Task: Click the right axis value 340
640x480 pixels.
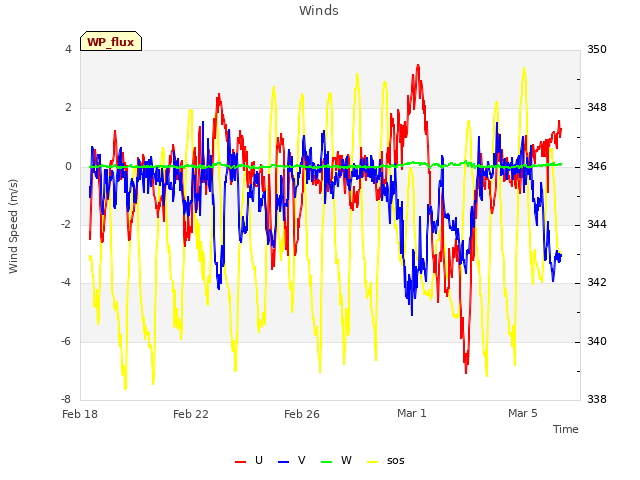Action: click(x=597, y=341)
